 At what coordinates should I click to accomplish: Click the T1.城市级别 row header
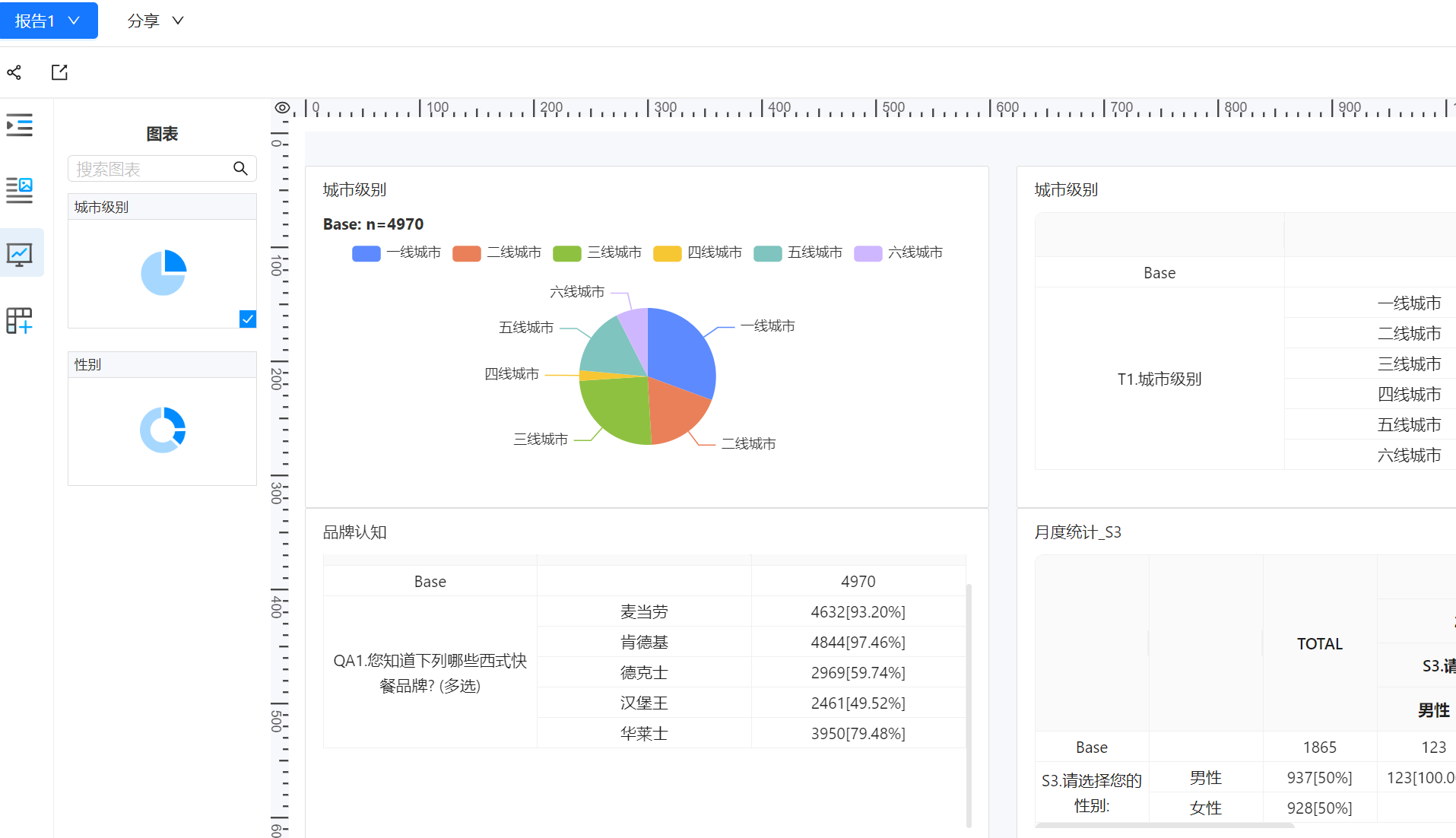[1159, 379]
